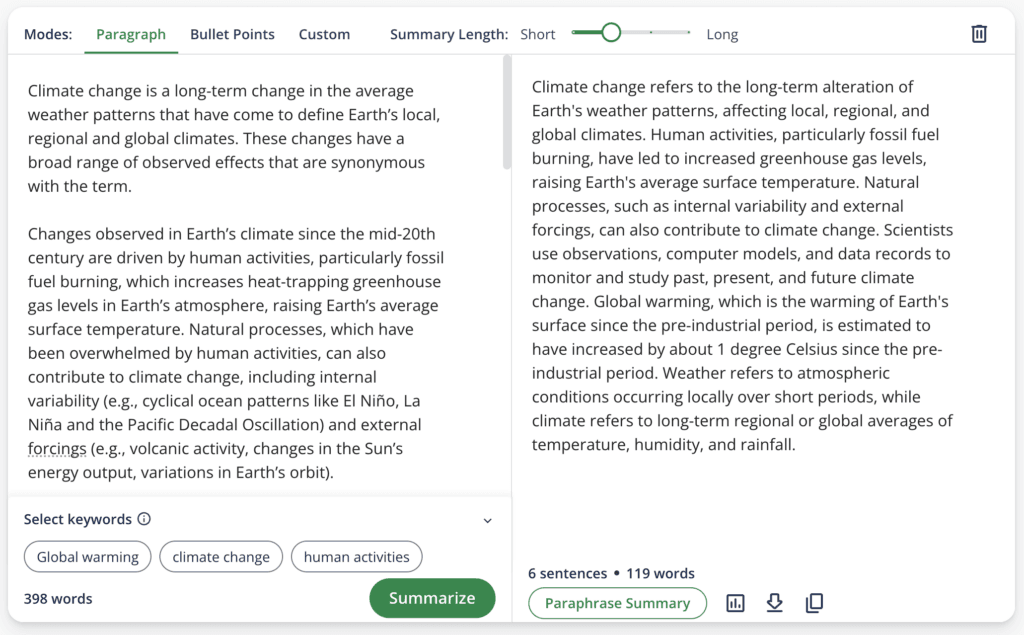Click the Summarize button
The height and width of the screenshot is (635, 1024).
point(432,598)
